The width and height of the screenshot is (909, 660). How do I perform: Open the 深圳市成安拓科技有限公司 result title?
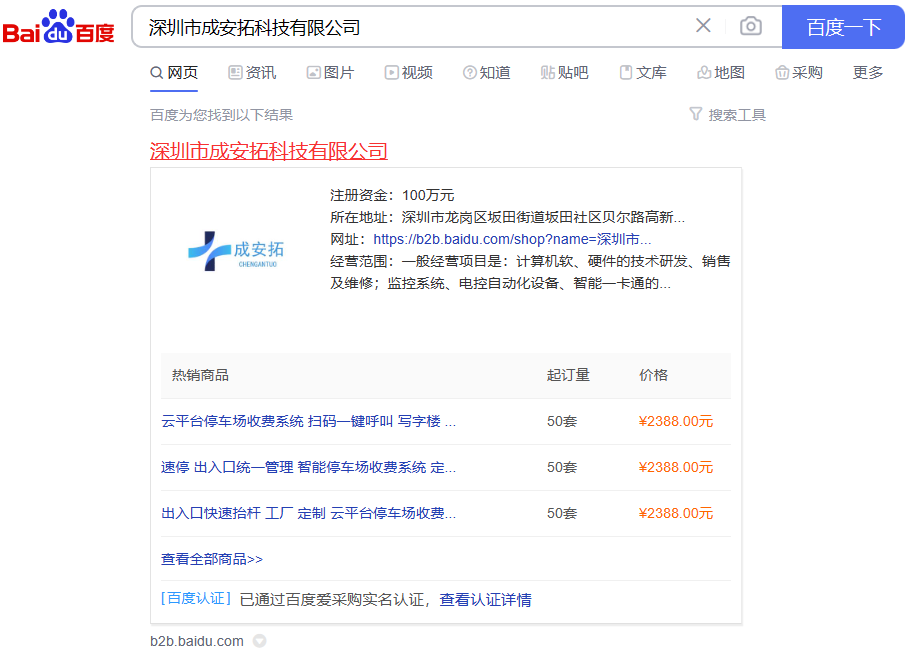[268, 151]
